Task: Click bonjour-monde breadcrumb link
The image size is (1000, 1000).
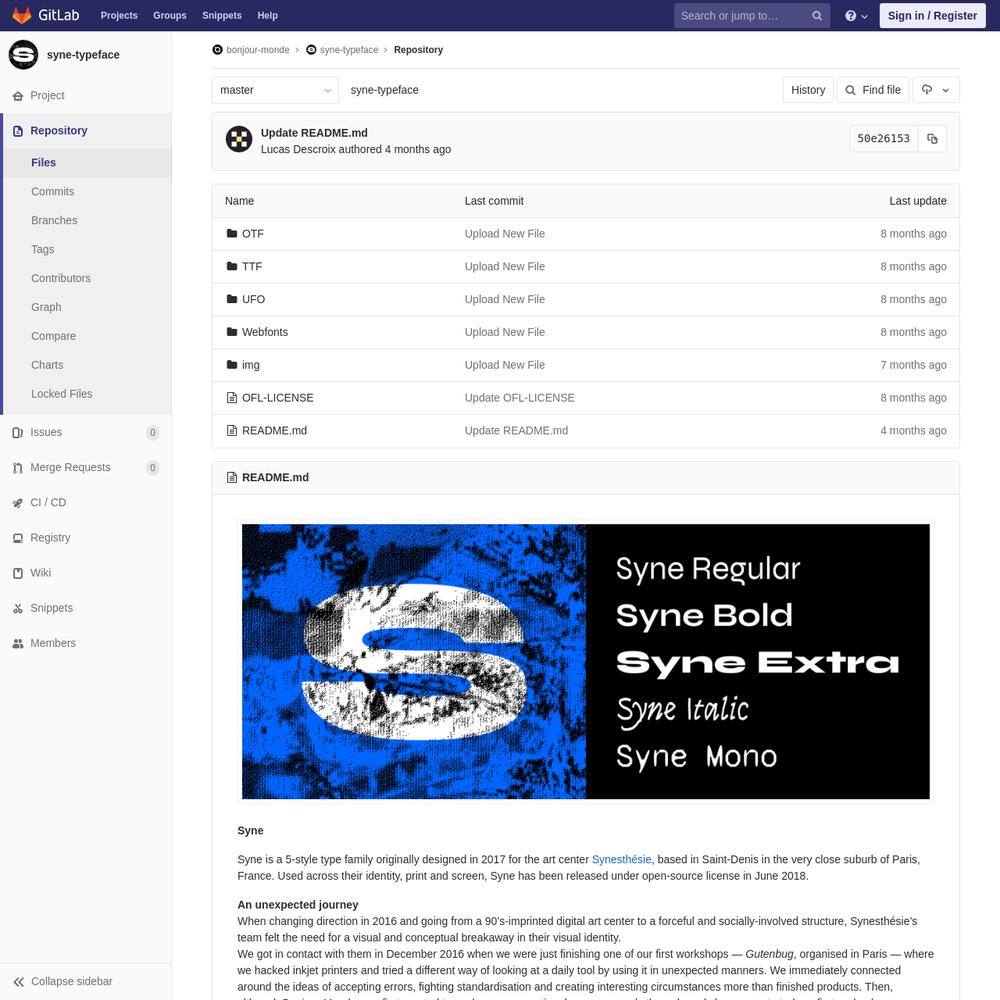Action: coord(258,50)
